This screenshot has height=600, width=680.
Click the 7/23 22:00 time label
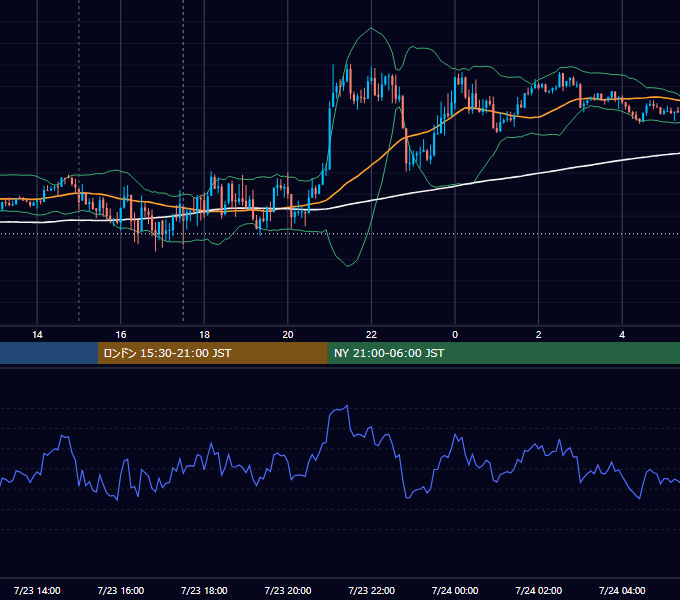point(372,590)
